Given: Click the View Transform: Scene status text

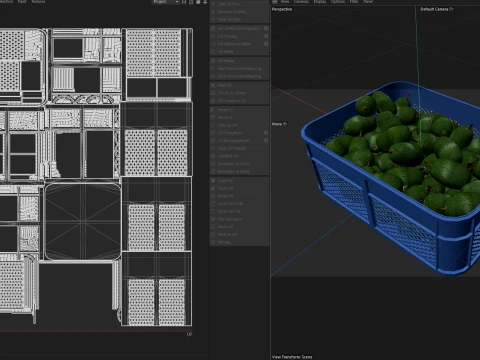Looking at the screenshot, I should (x=292, y=357).
